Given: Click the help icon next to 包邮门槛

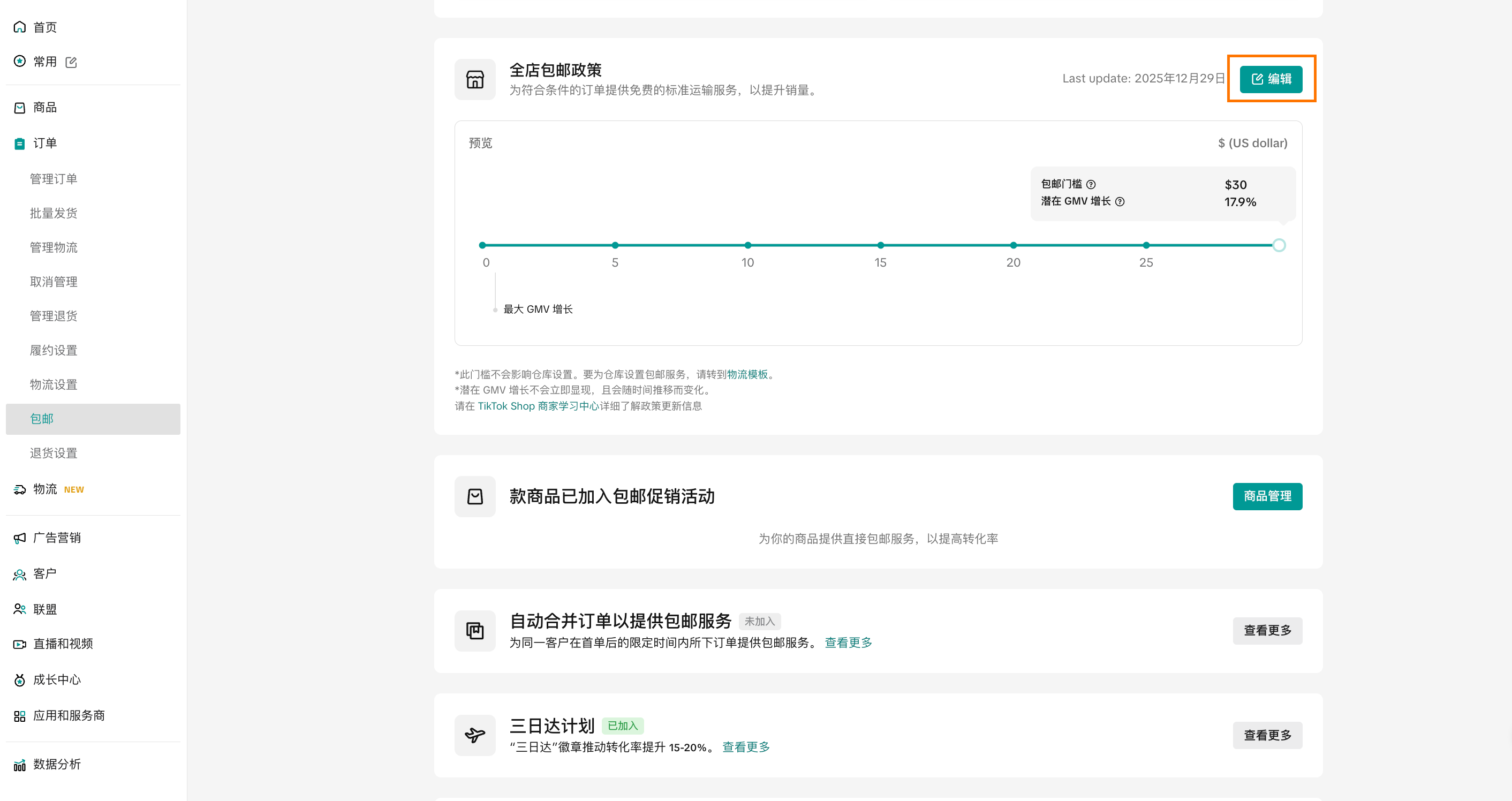Looking at the screenshot, I should pyautogui.click(x=1091, y=184).
